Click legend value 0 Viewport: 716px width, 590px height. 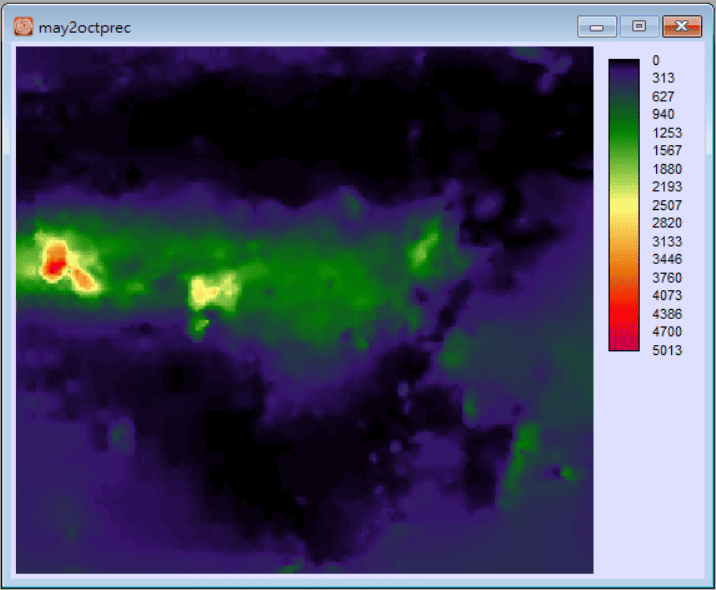[x=656, y=60]
